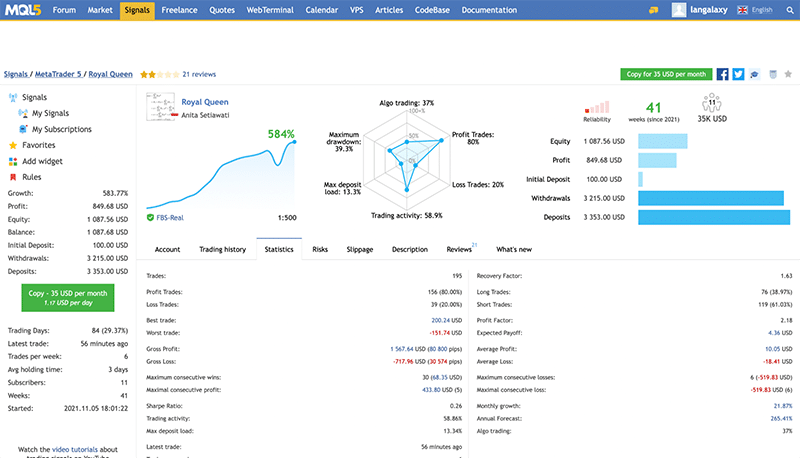This screenshot has width=800, height=458.
Task: Click the radar chart Profit Trades point
Action: pyautogui.click(x=441, y=140)
